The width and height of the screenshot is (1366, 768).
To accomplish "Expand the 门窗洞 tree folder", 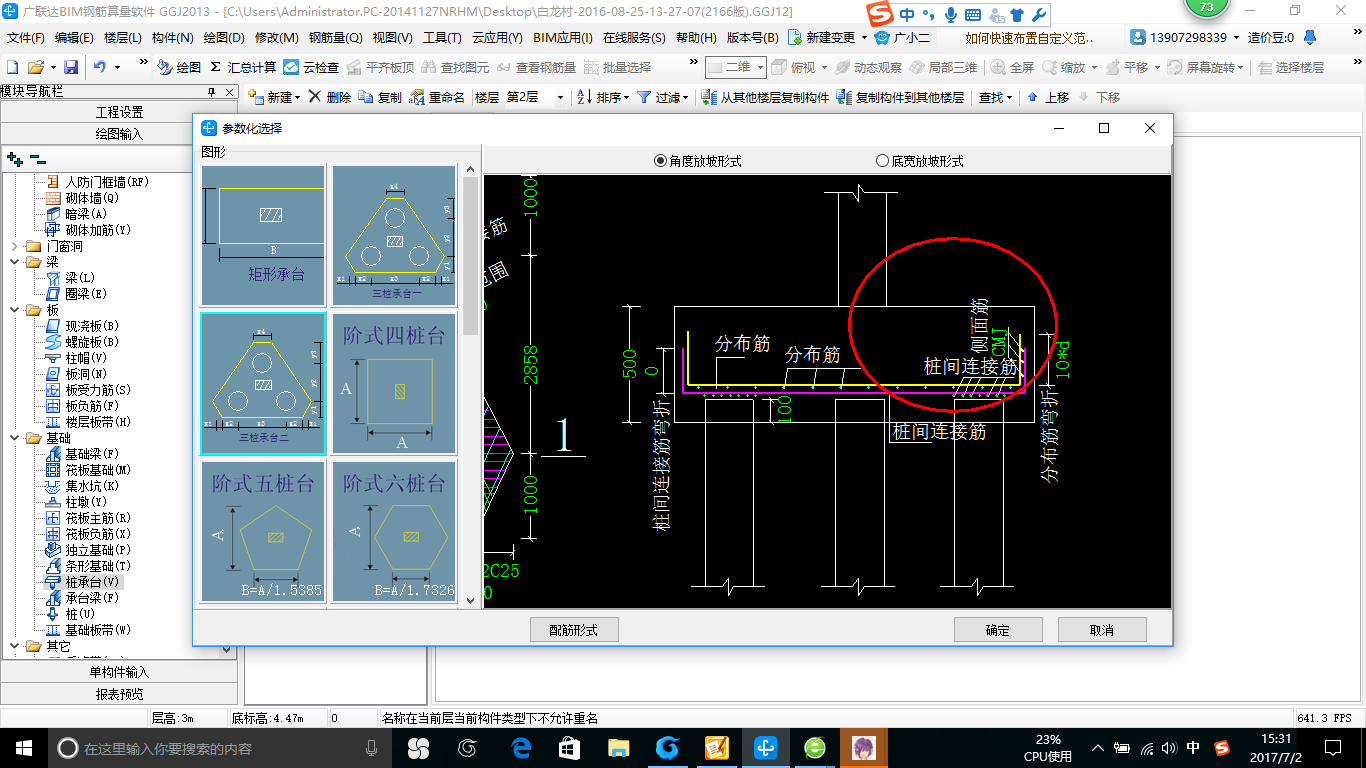I will pos(14,246).
